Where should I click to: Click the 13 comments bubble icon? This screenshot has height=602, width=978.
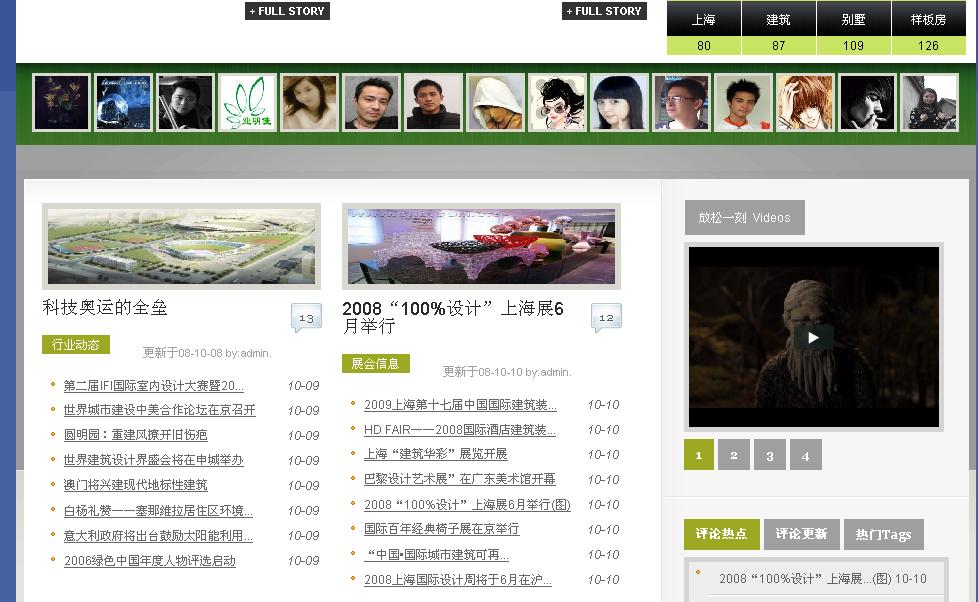coord(306,318)
